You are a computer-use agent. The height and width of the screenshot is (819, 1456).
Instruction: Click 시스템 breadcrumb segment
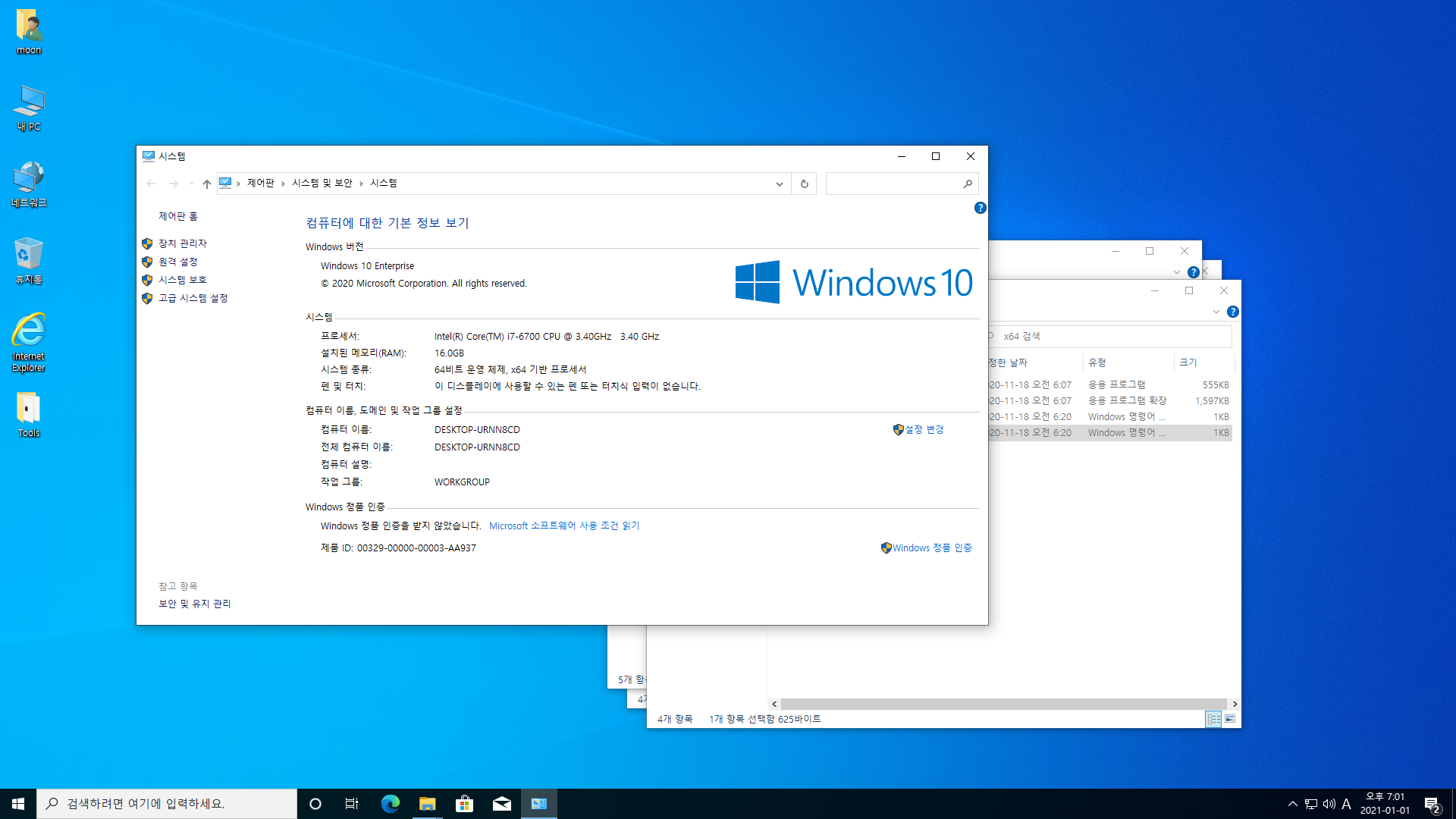click(383, 184)
